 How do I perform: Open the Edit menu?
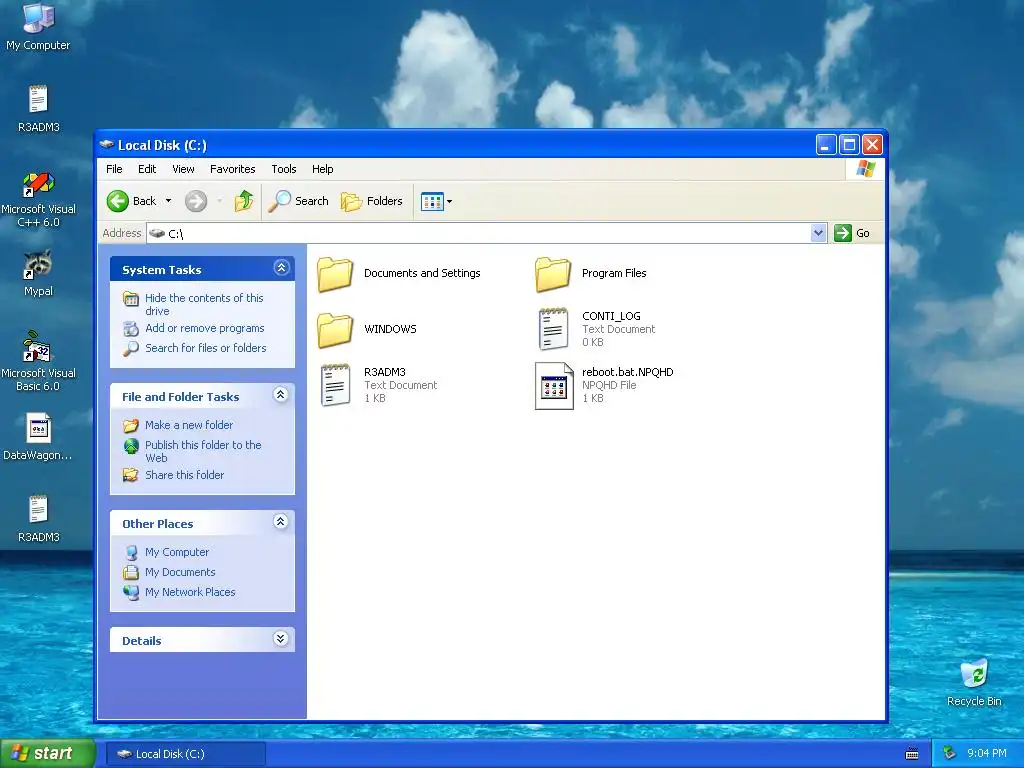(147, 169)
